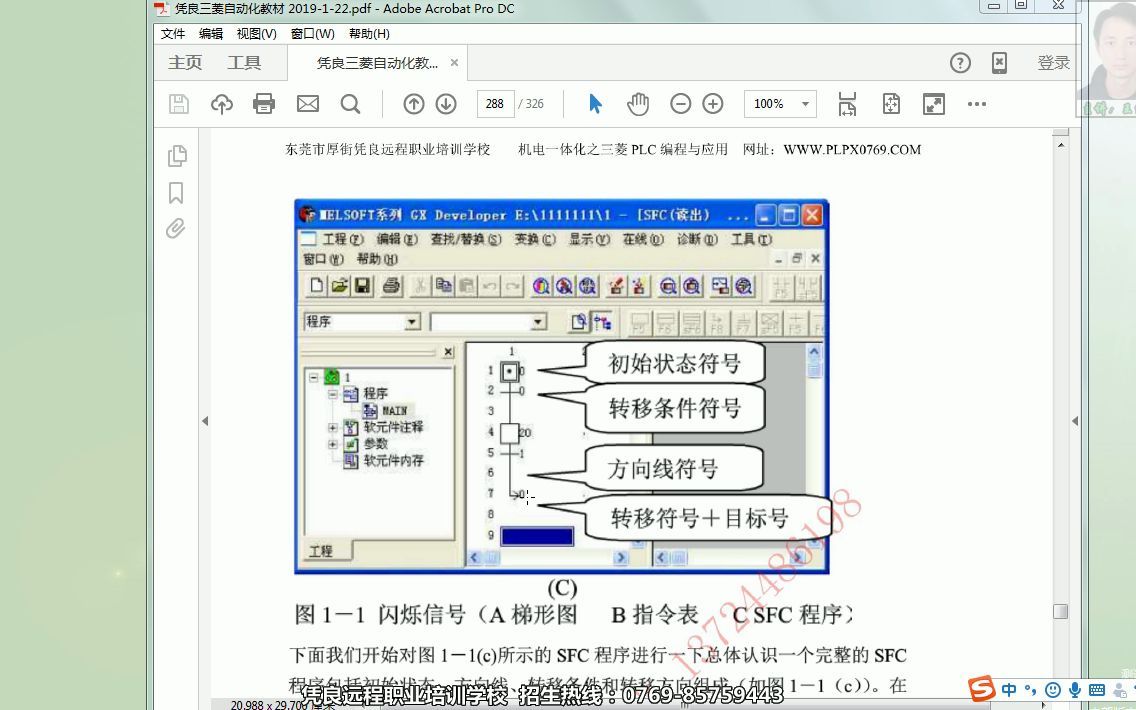Viewport: 1136px width, 710px height.
Task: Activate the selection arrow tool
Action: coord(595,103)
